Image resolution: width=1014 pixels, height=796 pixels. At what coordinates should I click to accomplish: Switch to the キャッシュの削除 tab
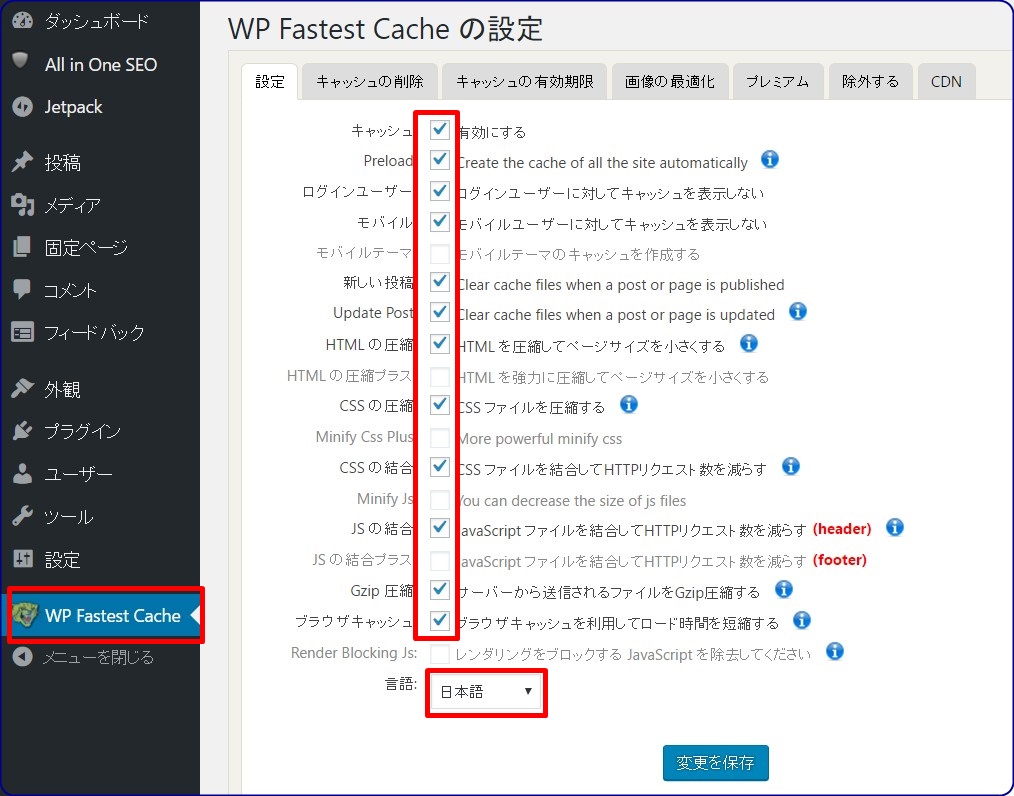tap(370, 81)
